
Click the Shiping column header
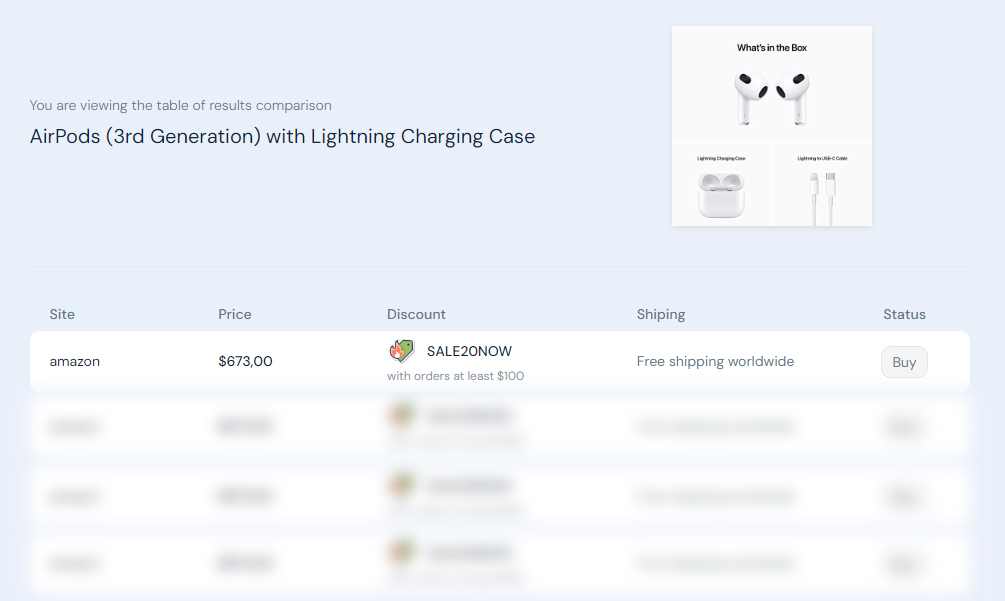(660, 313)
